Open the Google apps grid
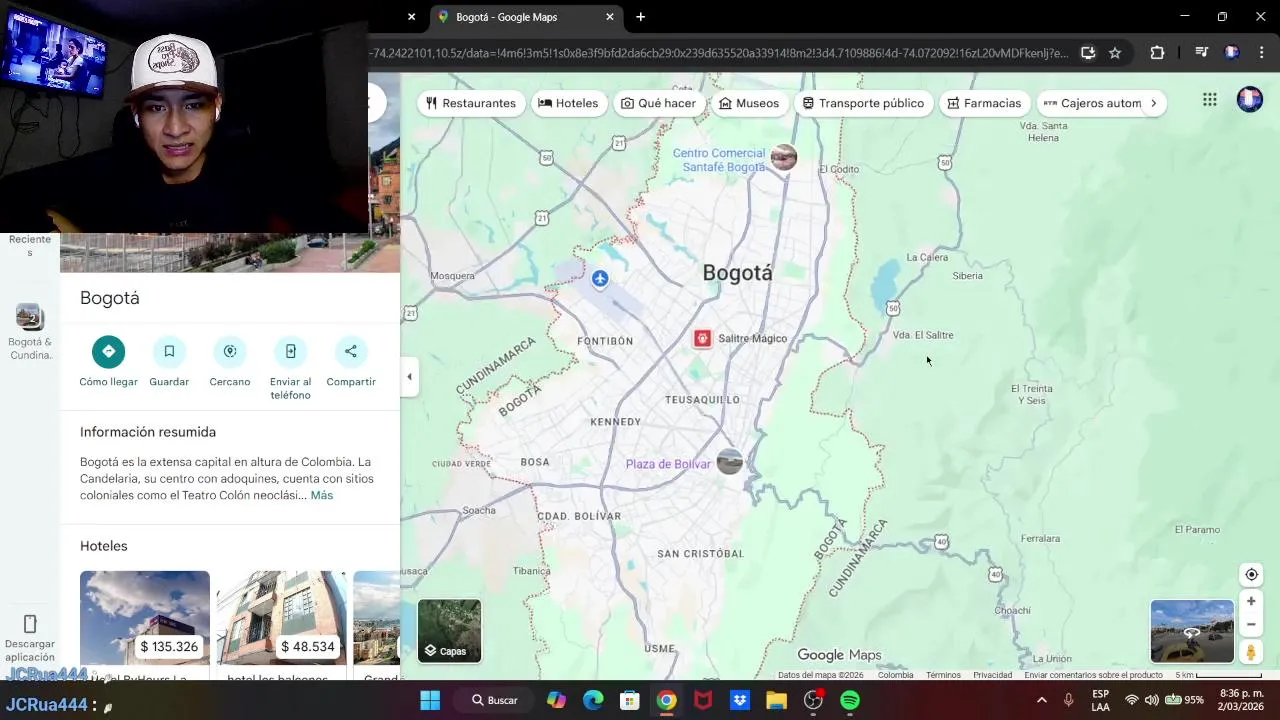1280x720 pixels. 1210,99
